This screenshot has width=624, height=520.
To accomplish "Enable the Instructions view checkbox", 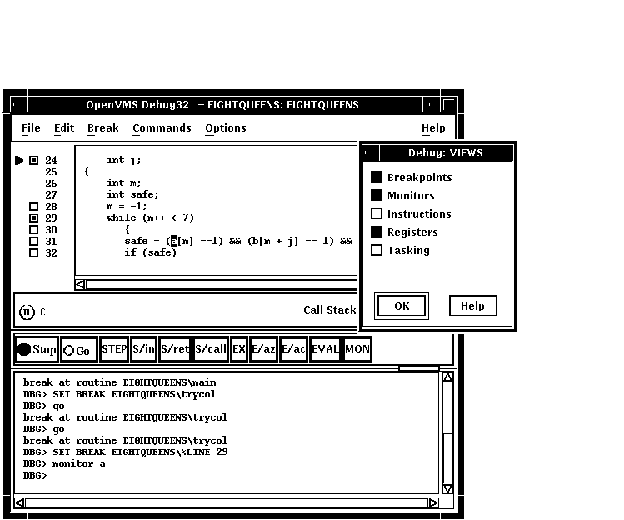I will (x=377, y=214).
